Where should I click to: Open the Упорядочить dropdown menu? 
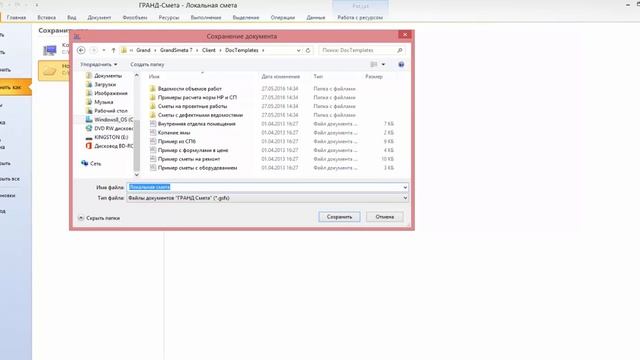99,64
